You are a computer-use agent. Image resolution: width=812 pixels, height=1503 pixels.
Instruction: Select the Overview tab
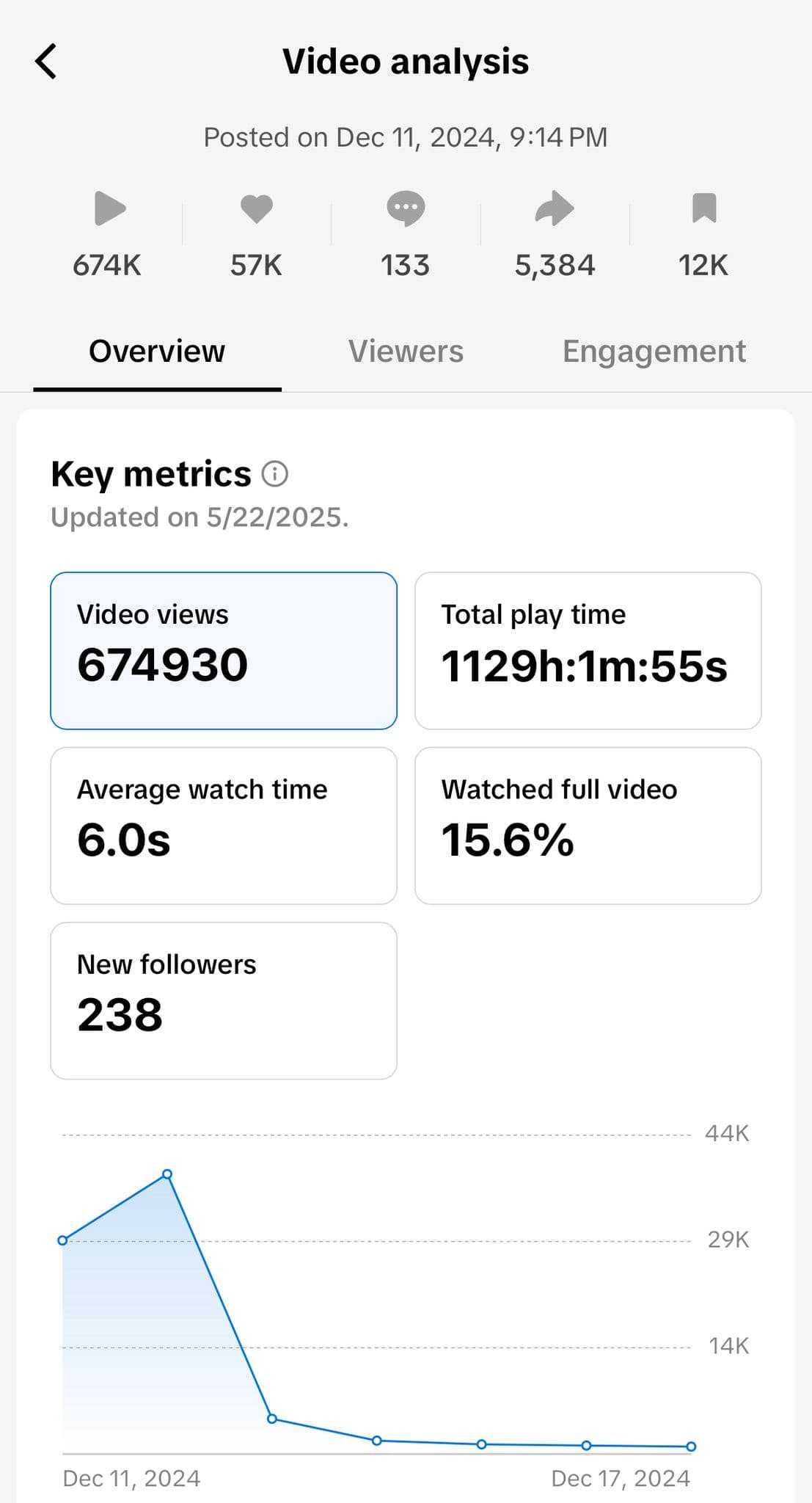156,352
